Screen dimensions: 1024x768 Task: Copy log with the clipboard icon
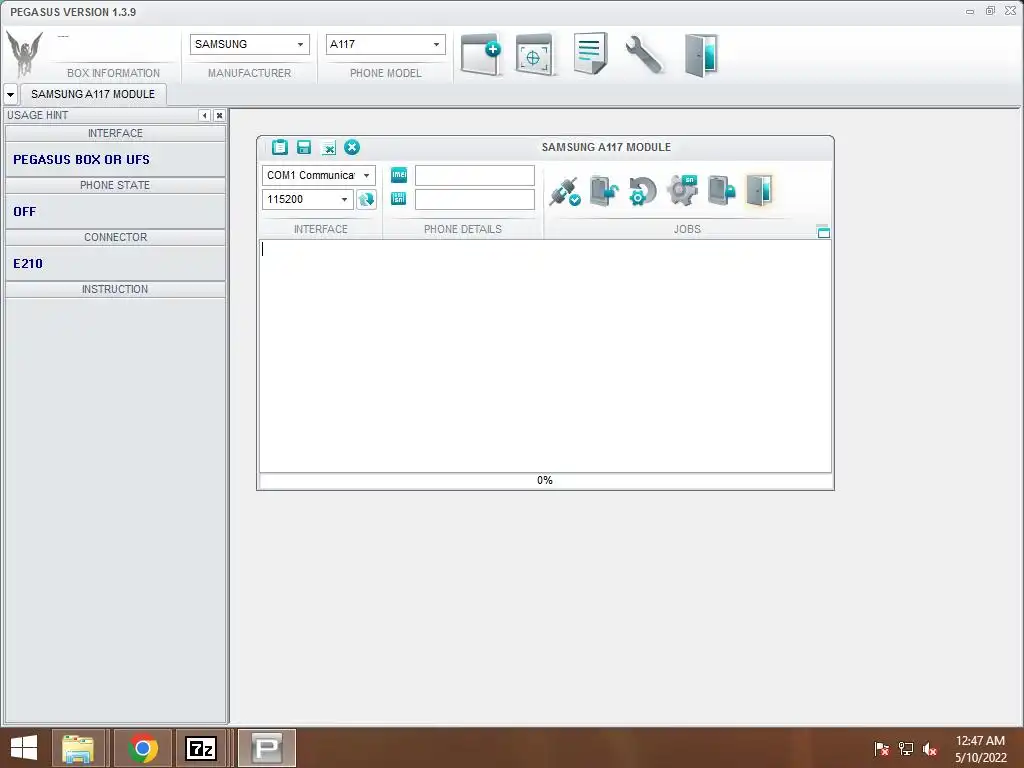280,147
